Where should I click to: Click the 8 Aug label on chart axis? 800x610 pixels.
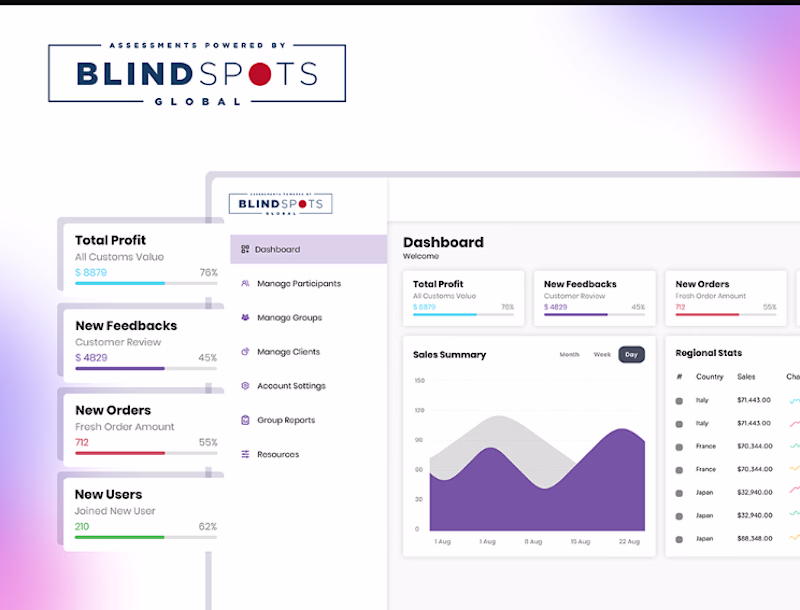tap(533, 542)
